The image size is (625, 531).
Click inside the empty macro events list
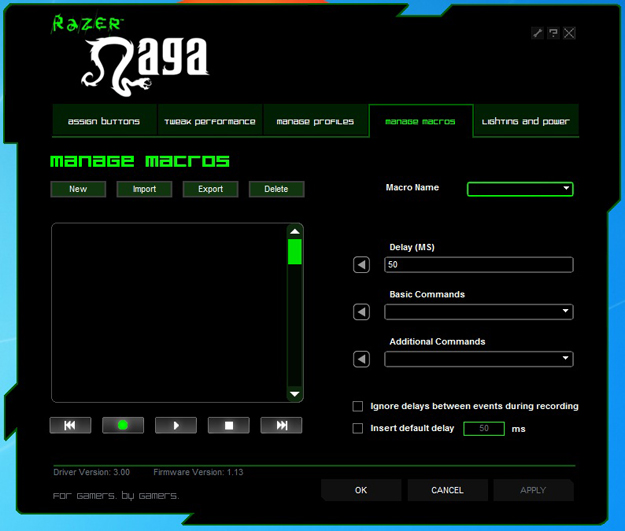(x=169, y=313)
